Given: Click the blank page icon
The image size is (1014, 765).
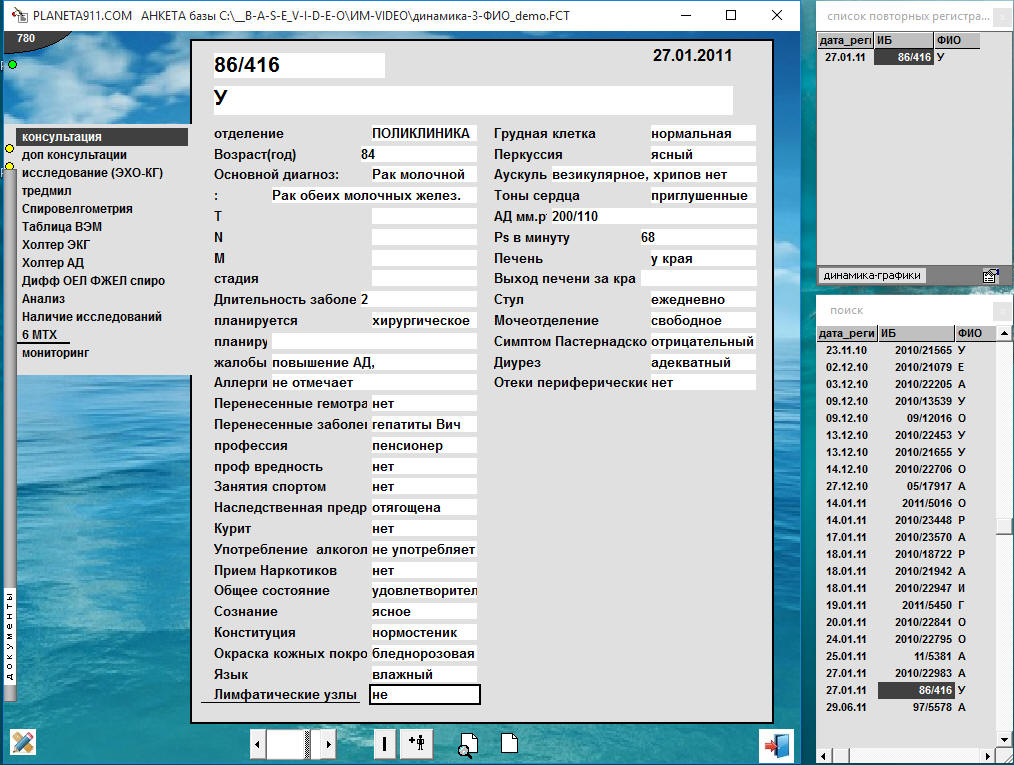Looking at the screenshot, I should click(x=509, y=744).
